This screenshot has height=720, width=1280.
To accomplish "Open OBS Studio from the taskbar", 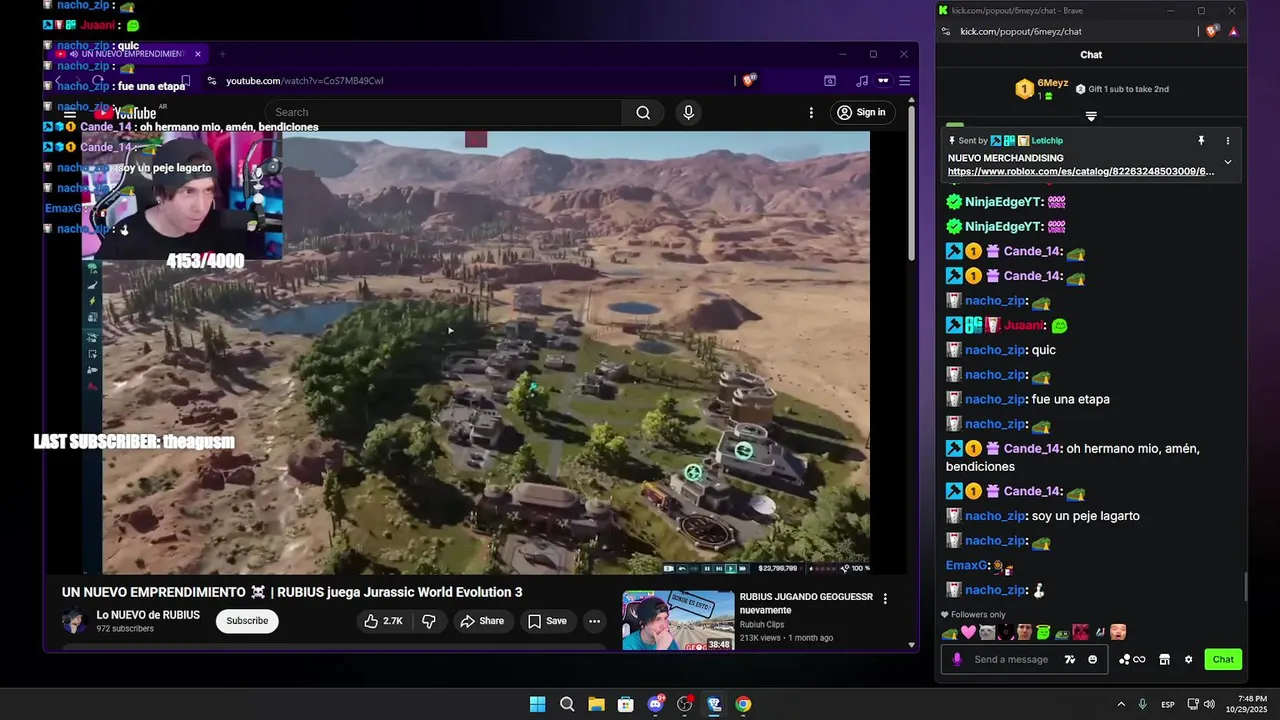I will coord(685,704).
